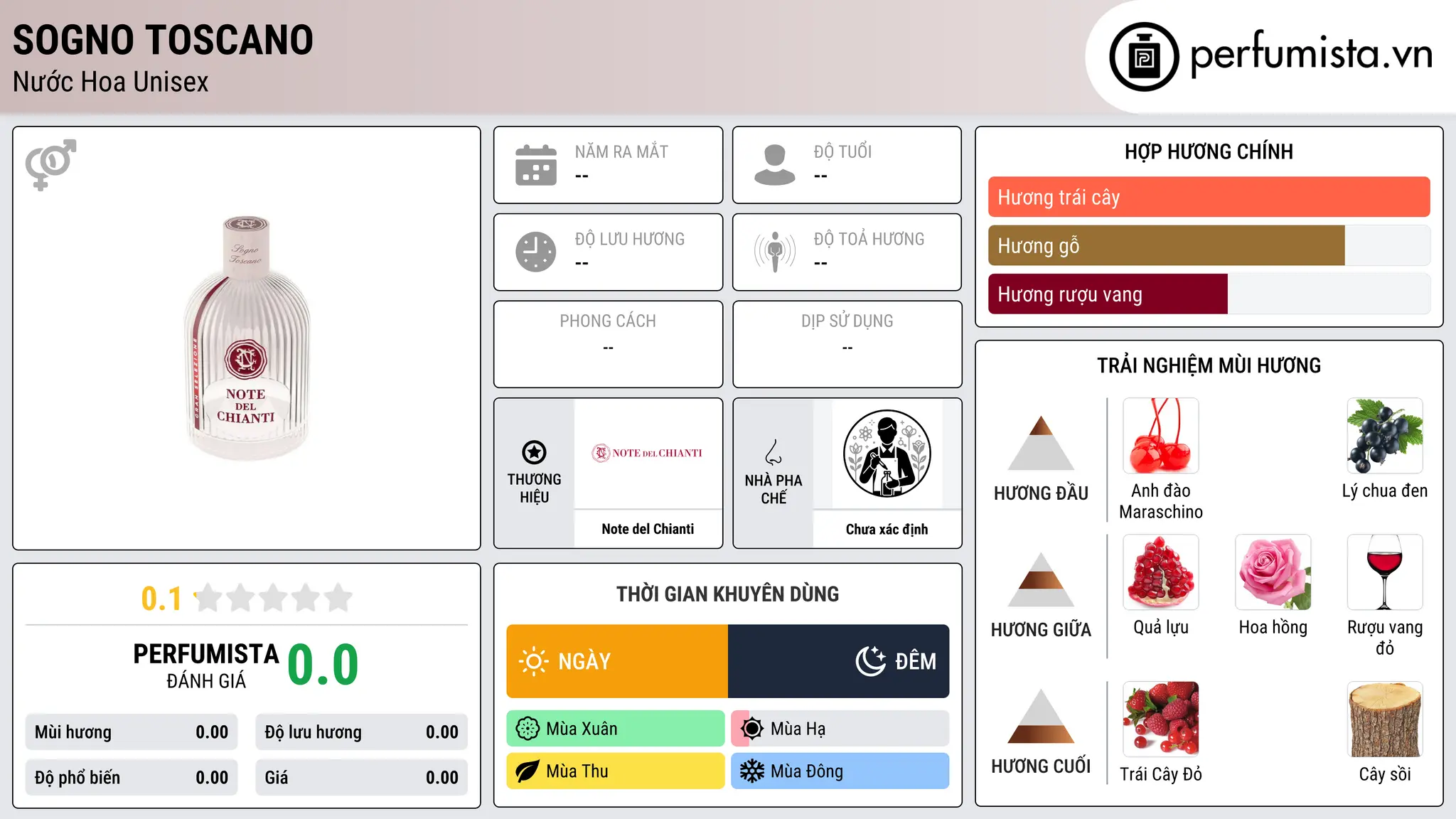
Task: Click the PERFUMISTA ĐÁNH GIÁ label
Action: 206,665
